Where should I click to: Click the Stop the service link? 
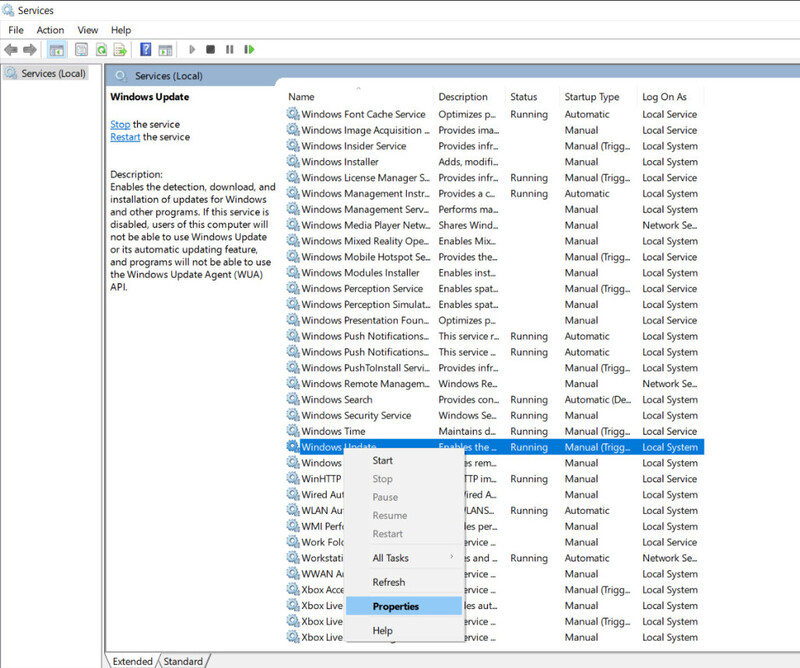tap(120, 124)
